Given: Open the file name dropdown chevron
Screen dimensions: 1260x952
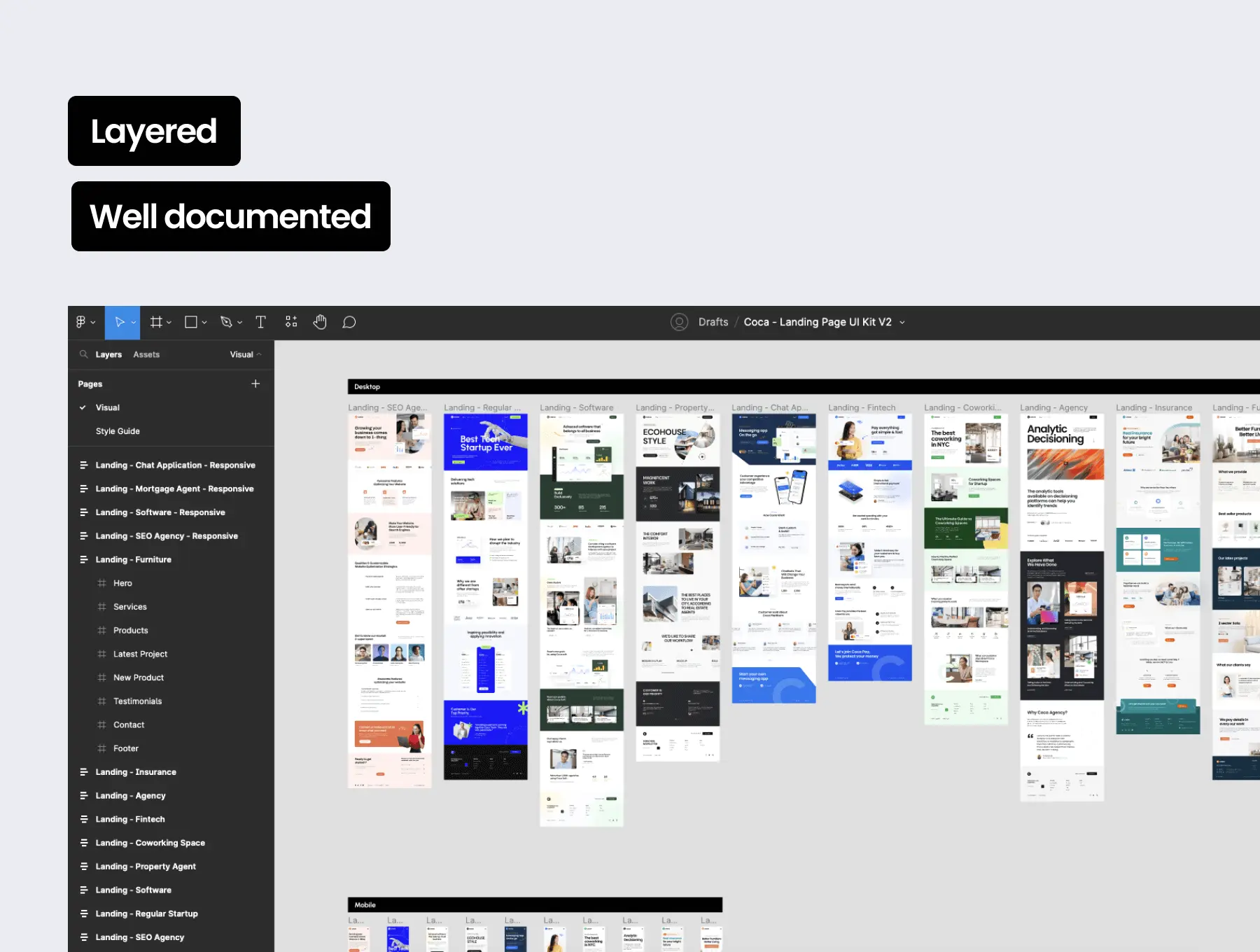Looking at the screenshot, I should click(902, 323).
